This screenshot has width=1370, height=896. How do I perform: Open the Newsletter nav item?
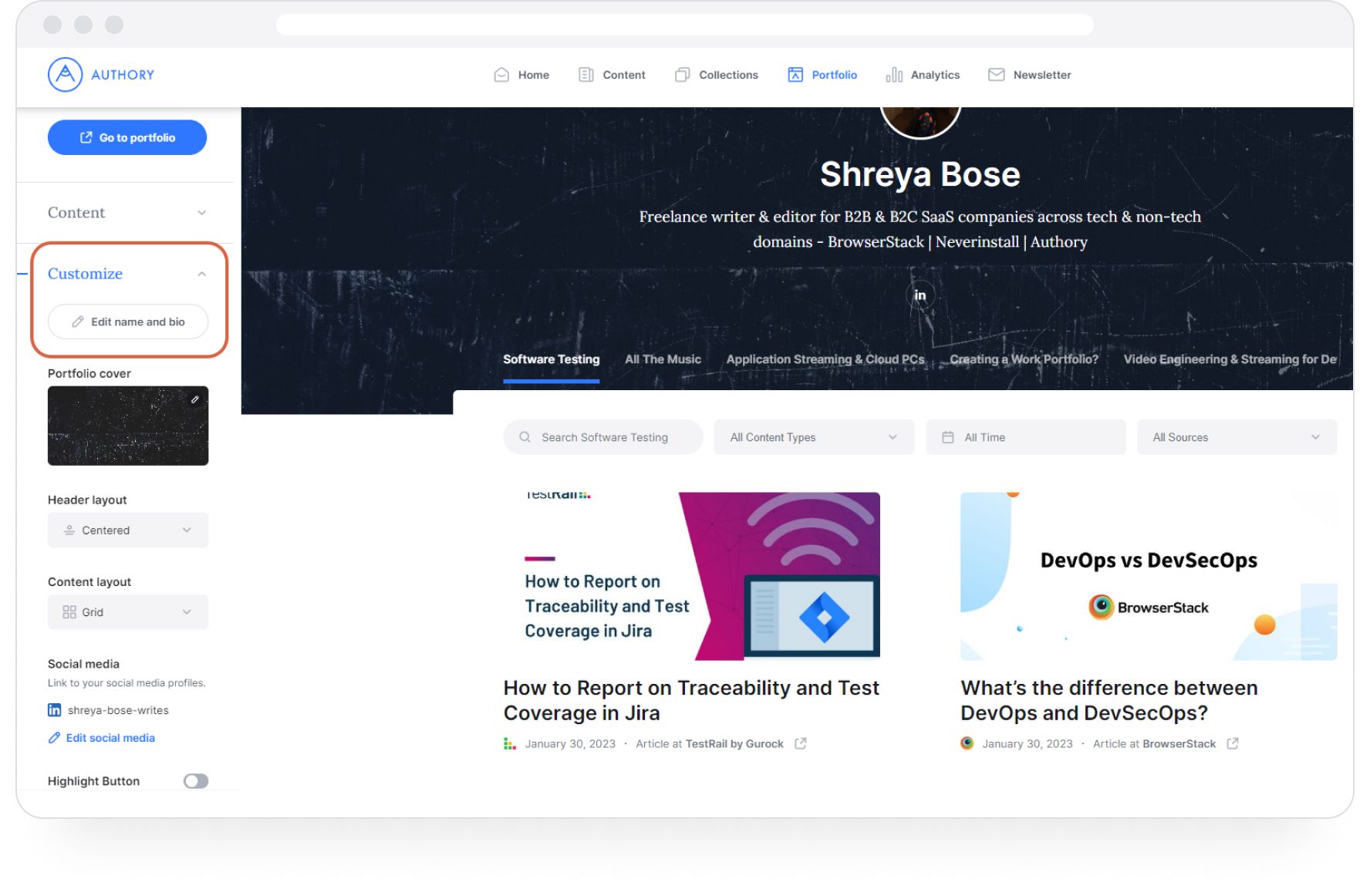pyautogui.click(x=1030, y=75)
